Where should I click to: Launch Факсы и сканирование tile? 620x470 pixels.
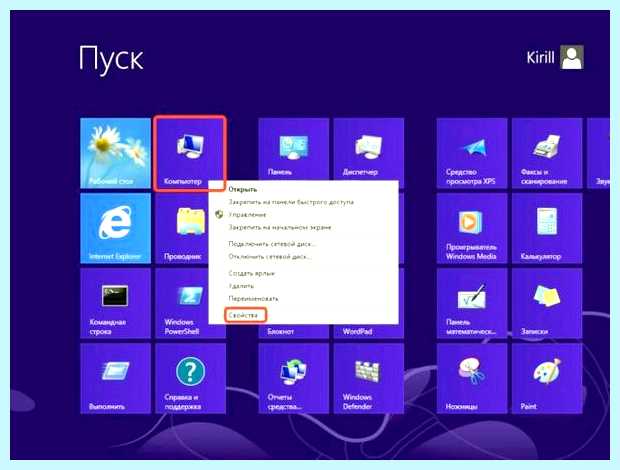547,153
